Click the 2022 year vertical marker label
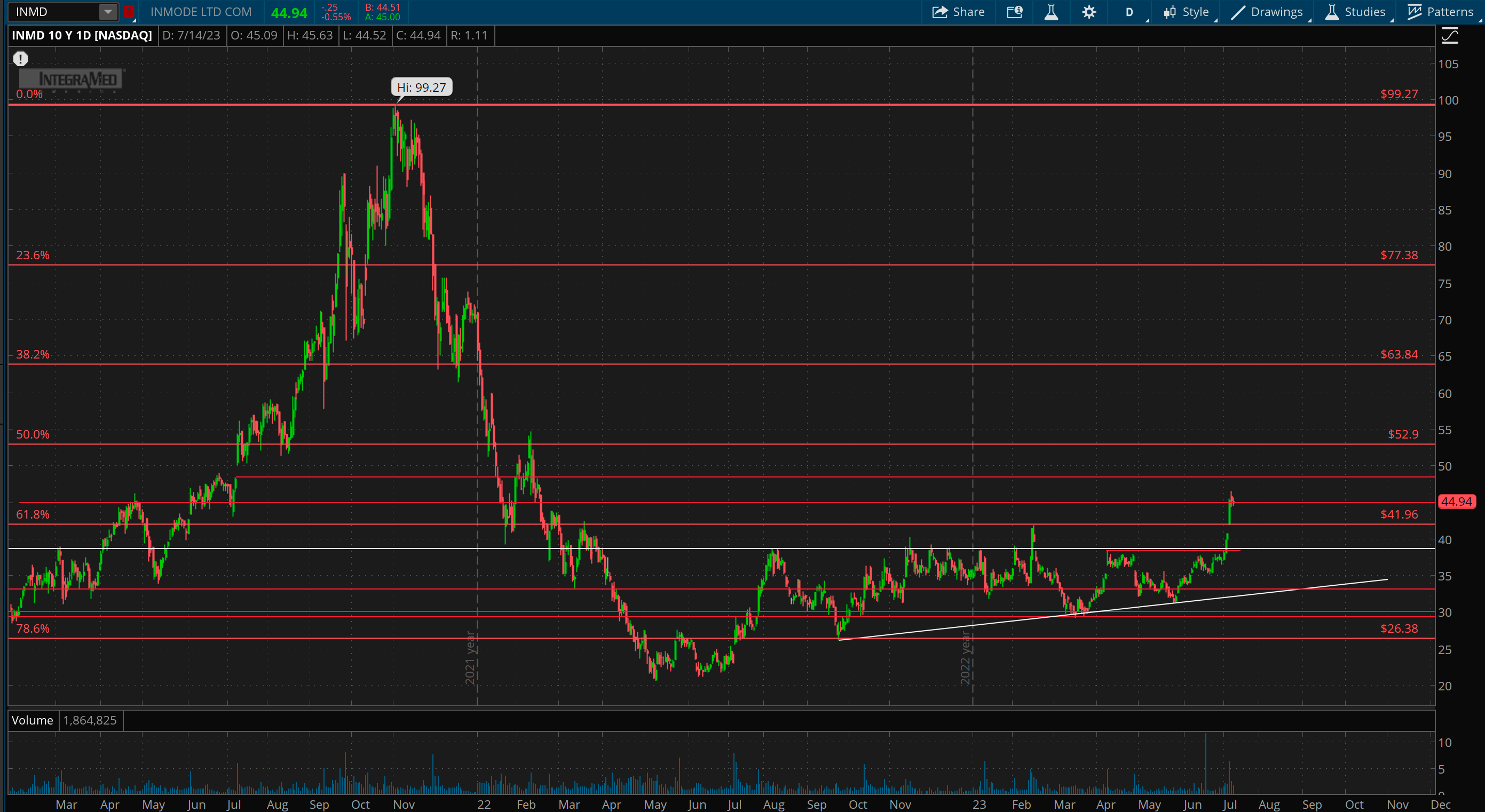Screen dimensions: 1485x812 pyautogui.click(x=966, y=658)
